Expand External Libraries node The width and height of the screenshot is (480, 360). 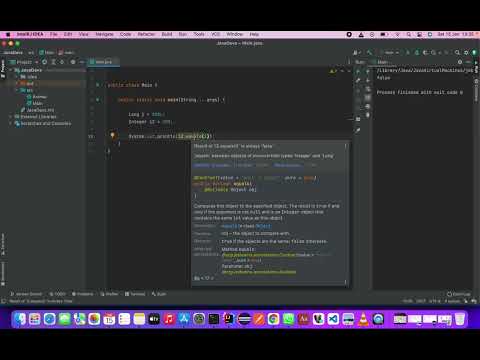point(11,117)
